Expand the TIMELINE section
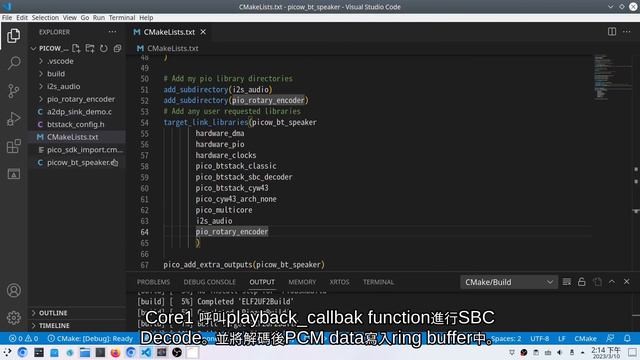The image size is (640, 360). (77, 326)
